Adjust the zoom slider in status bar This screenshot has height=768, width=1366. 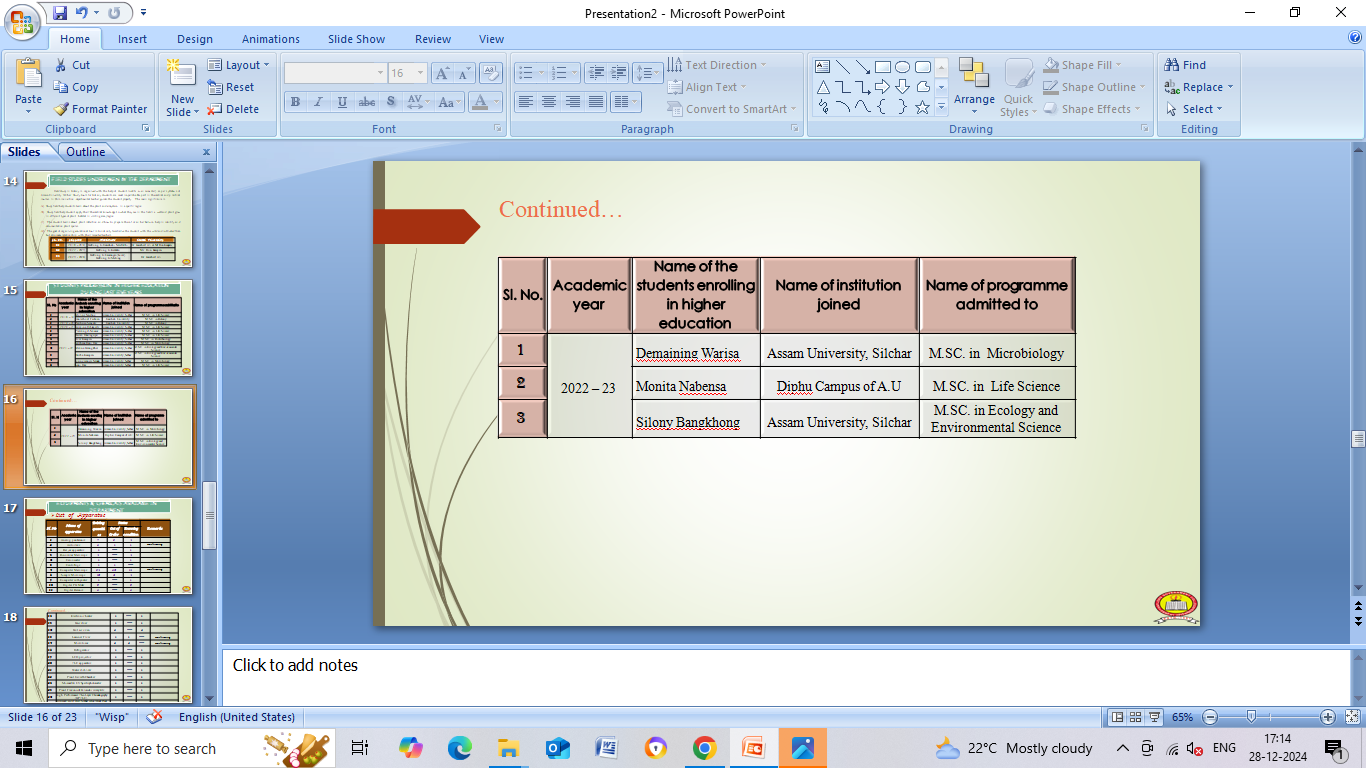1251,717
